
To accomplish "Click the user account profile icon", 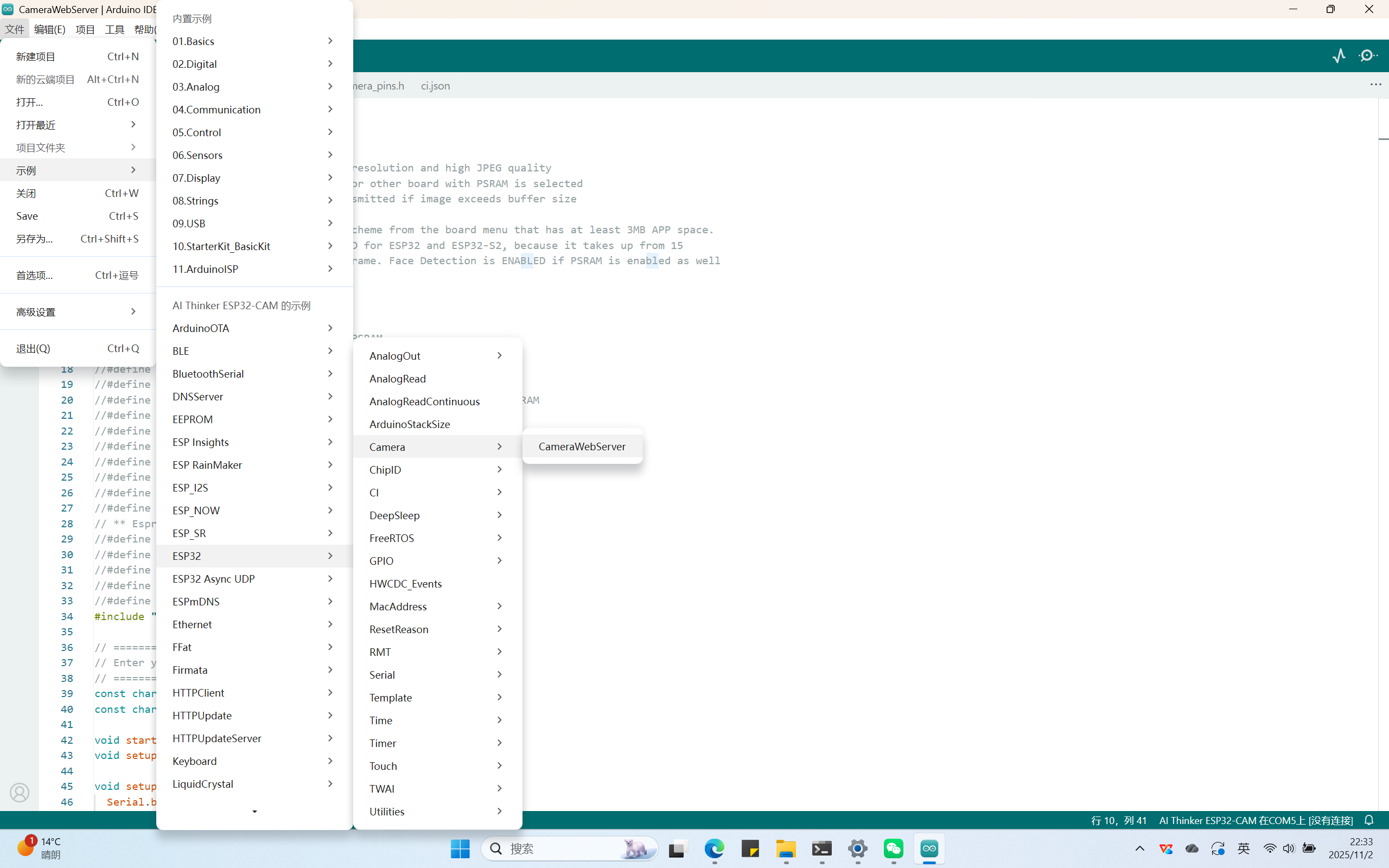I will (x=20, y=792).
